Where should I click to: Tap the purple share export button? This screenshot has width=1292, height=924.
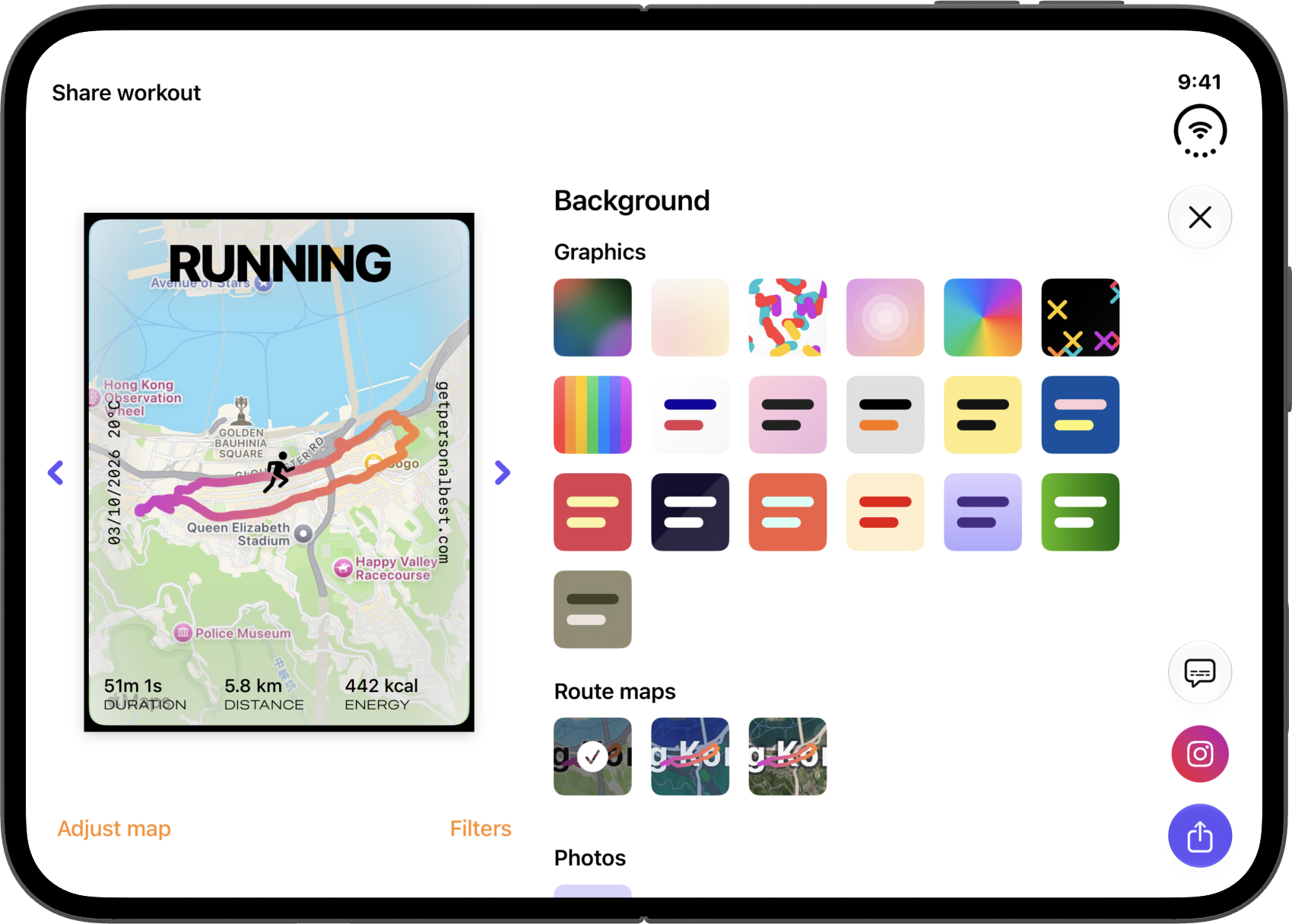coord(1200,836)
